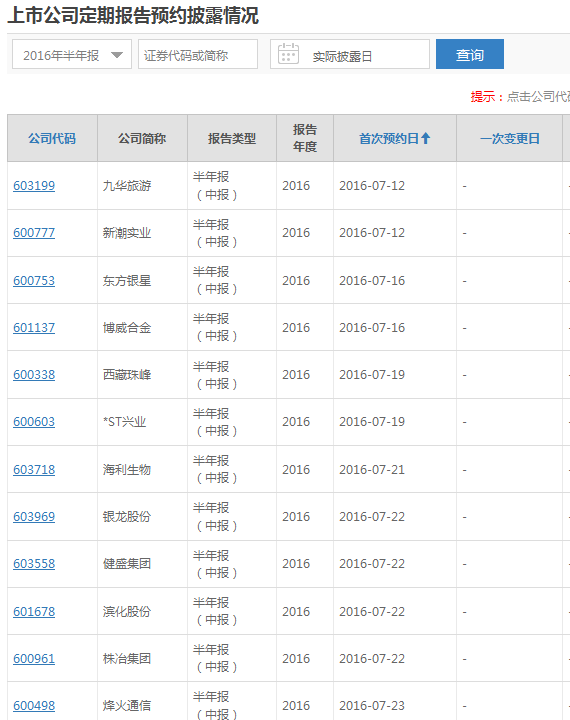Open company code 603718 link
Screen dimensions: 570x720
pyautogui.click(x=34, y=470)
